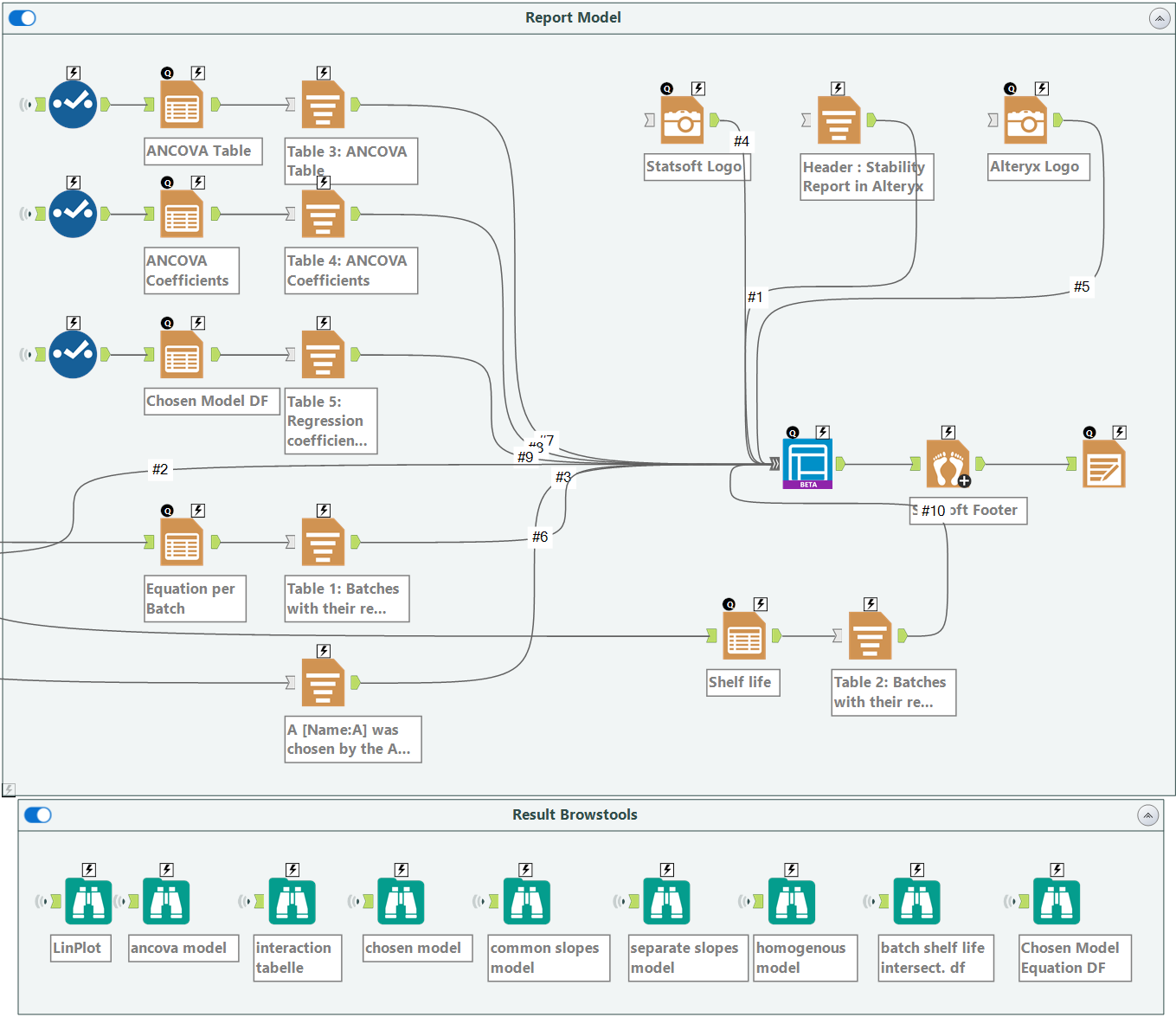This screenshot has height=1017, width=1176.
Task: Click the interactive chart tool above ANCOVA Coefficients
Action: pyautogui.click(x=73, y=212)
